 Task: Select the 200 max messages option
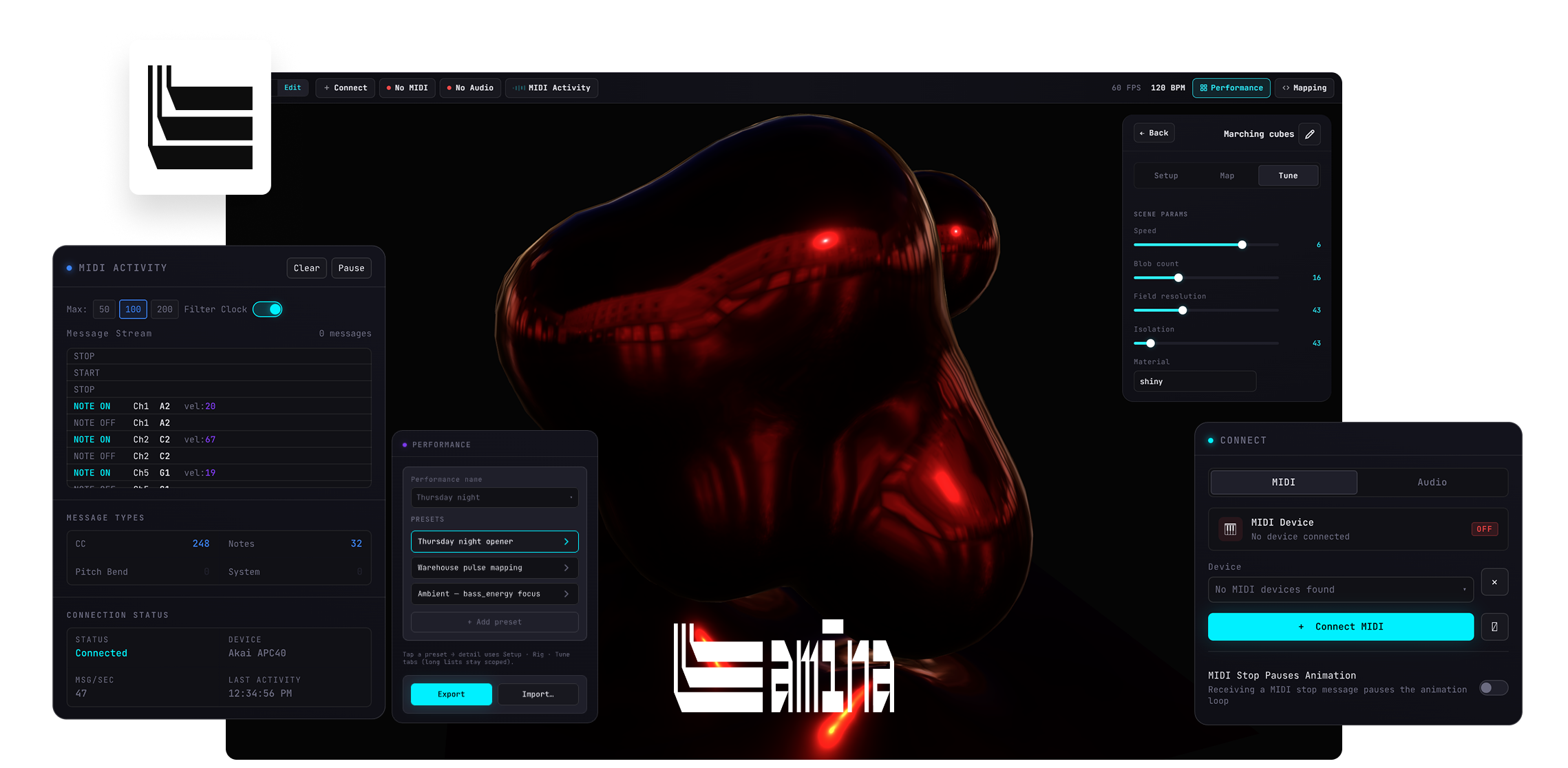tap(165, 310)
